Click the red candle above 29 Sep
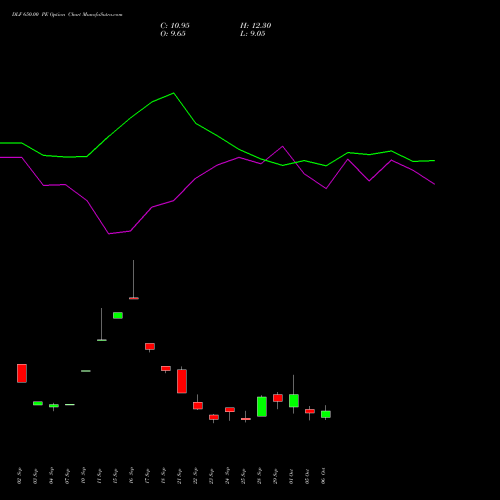500x500 pixels. pos(278,398)
